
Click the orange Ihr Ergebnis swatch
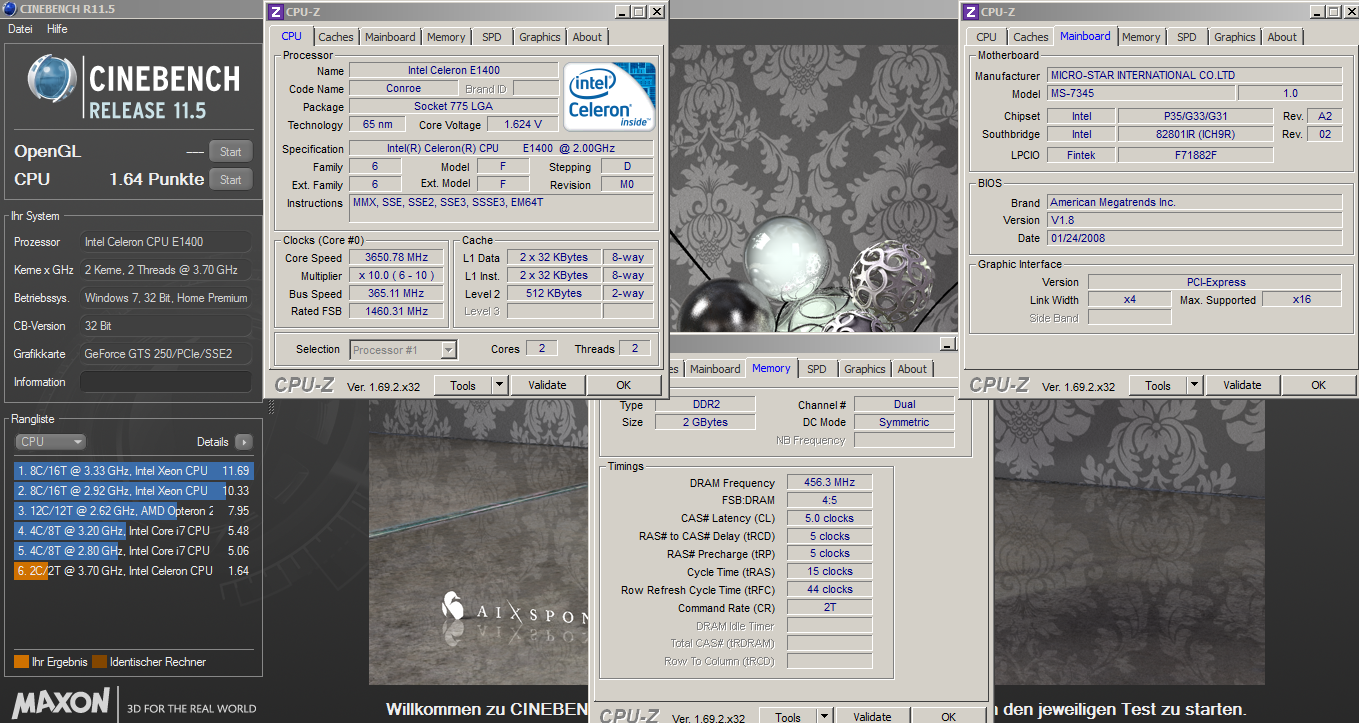coord(21,661)
